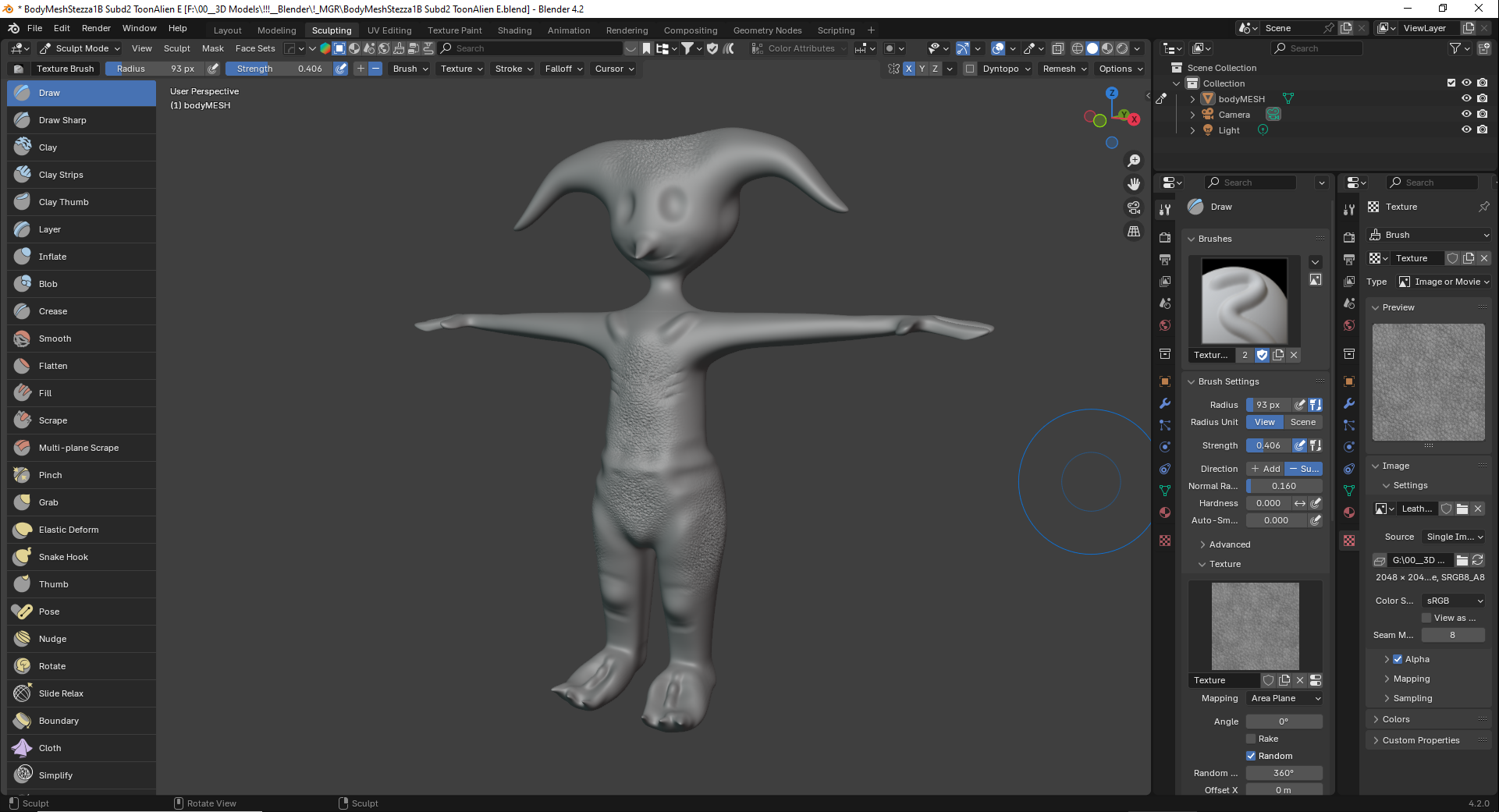Image resolution: width=1499 pixels, height=812 pixels.
Task: Select the Draw Sharp sculpt brush
Action: point(82,120)
